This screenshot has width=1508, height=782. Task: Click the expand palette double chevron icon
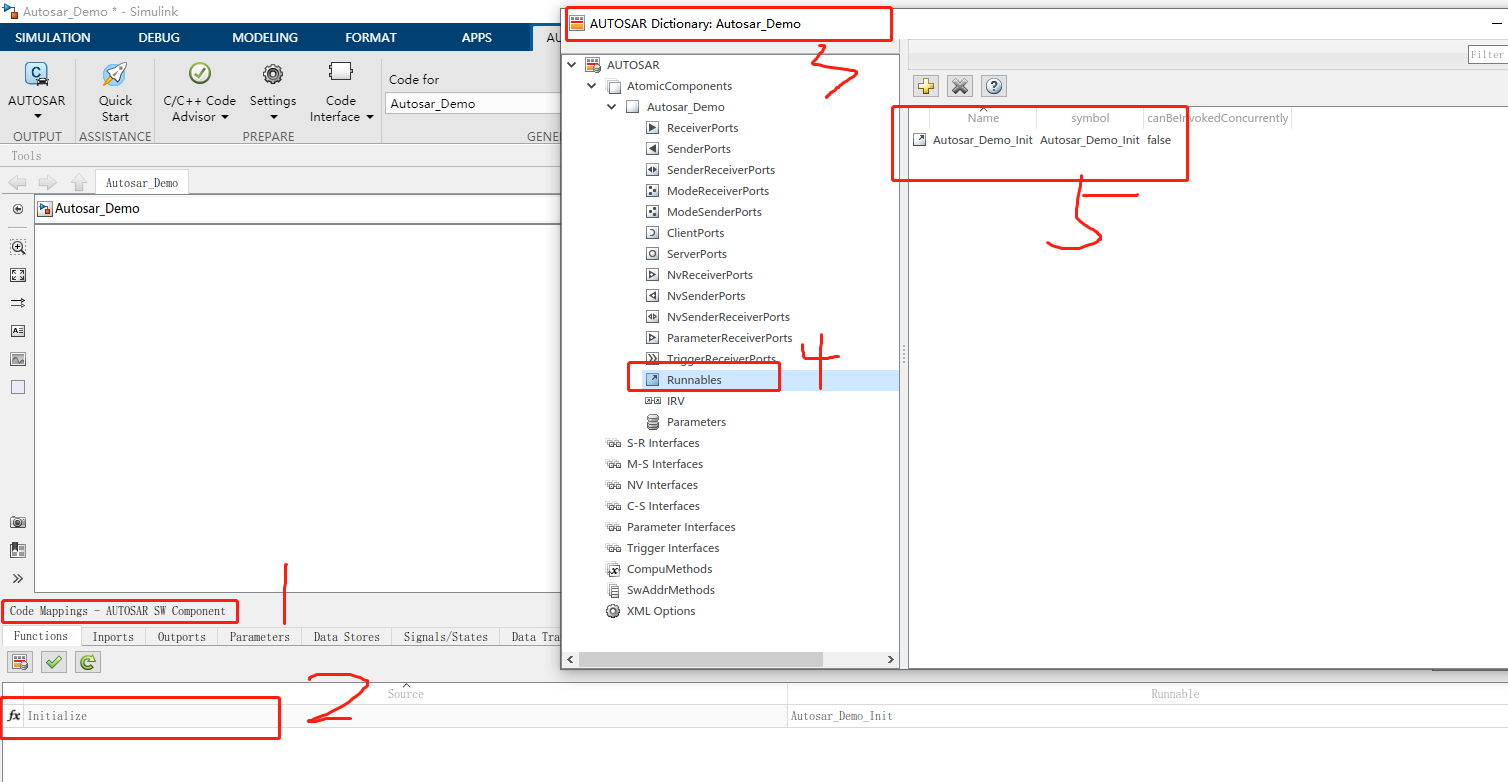pos(18,578)
